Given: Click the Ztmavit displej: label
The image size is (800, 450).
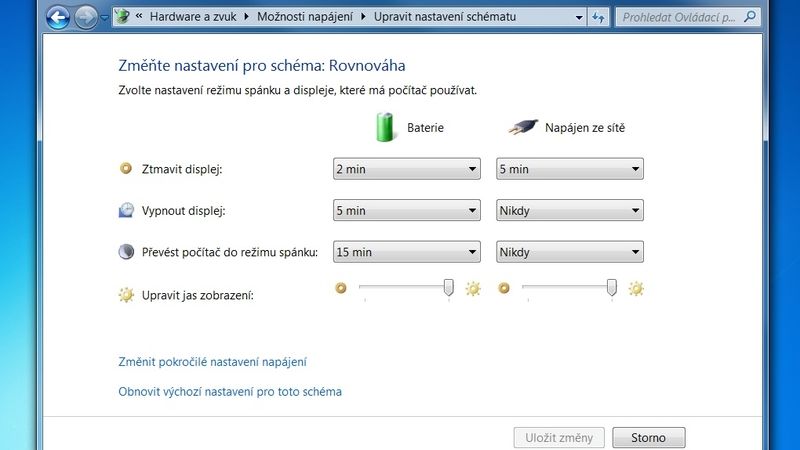Looking at the screenshot, I should 182,169.
